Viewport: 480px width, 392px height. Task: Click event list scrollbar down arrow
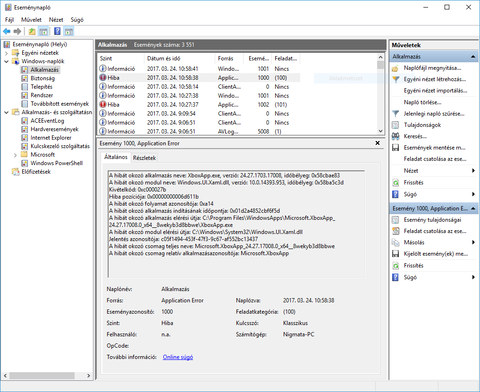click(380, 131)
